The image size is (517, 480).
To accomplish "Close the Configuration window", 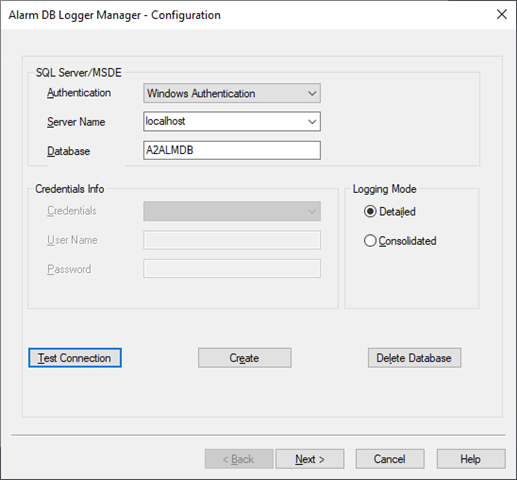I will pyautogui.click(x=502, y=14).
